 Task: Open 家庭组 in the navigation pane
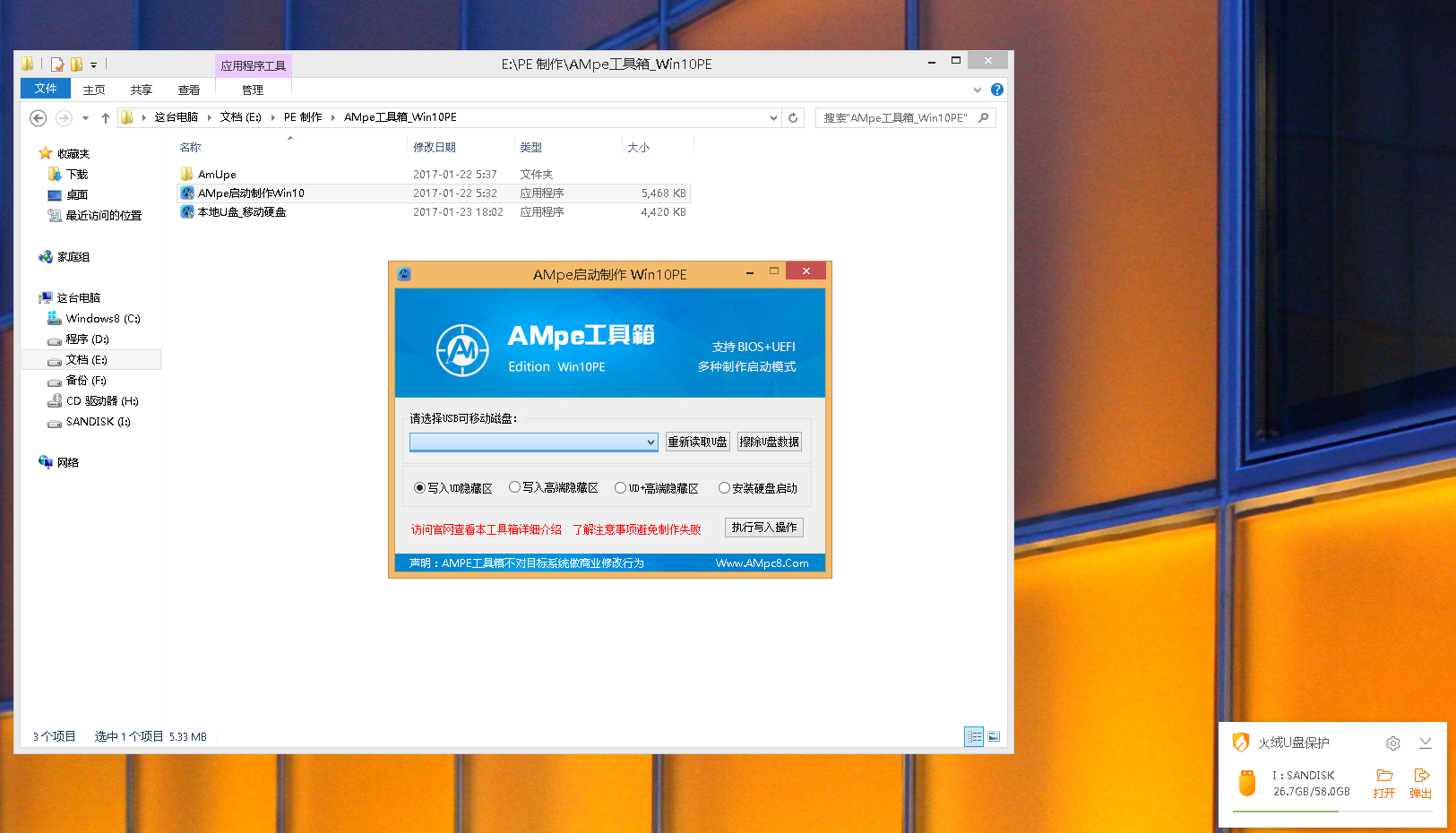(73, 257)
